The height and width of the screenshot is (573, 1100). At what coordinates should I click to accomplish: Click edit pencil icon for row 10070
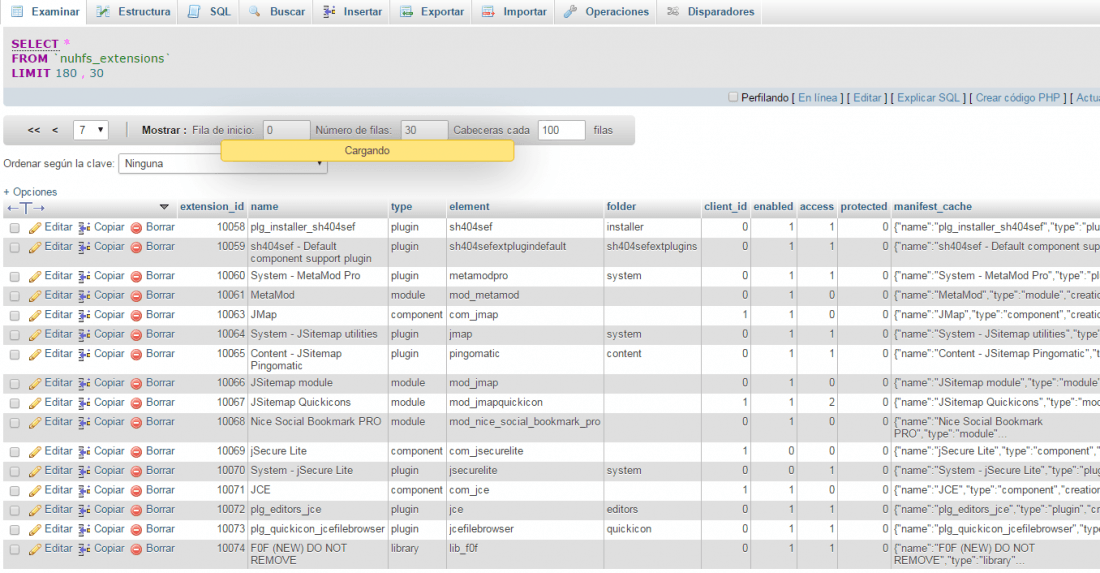point(35,472)
